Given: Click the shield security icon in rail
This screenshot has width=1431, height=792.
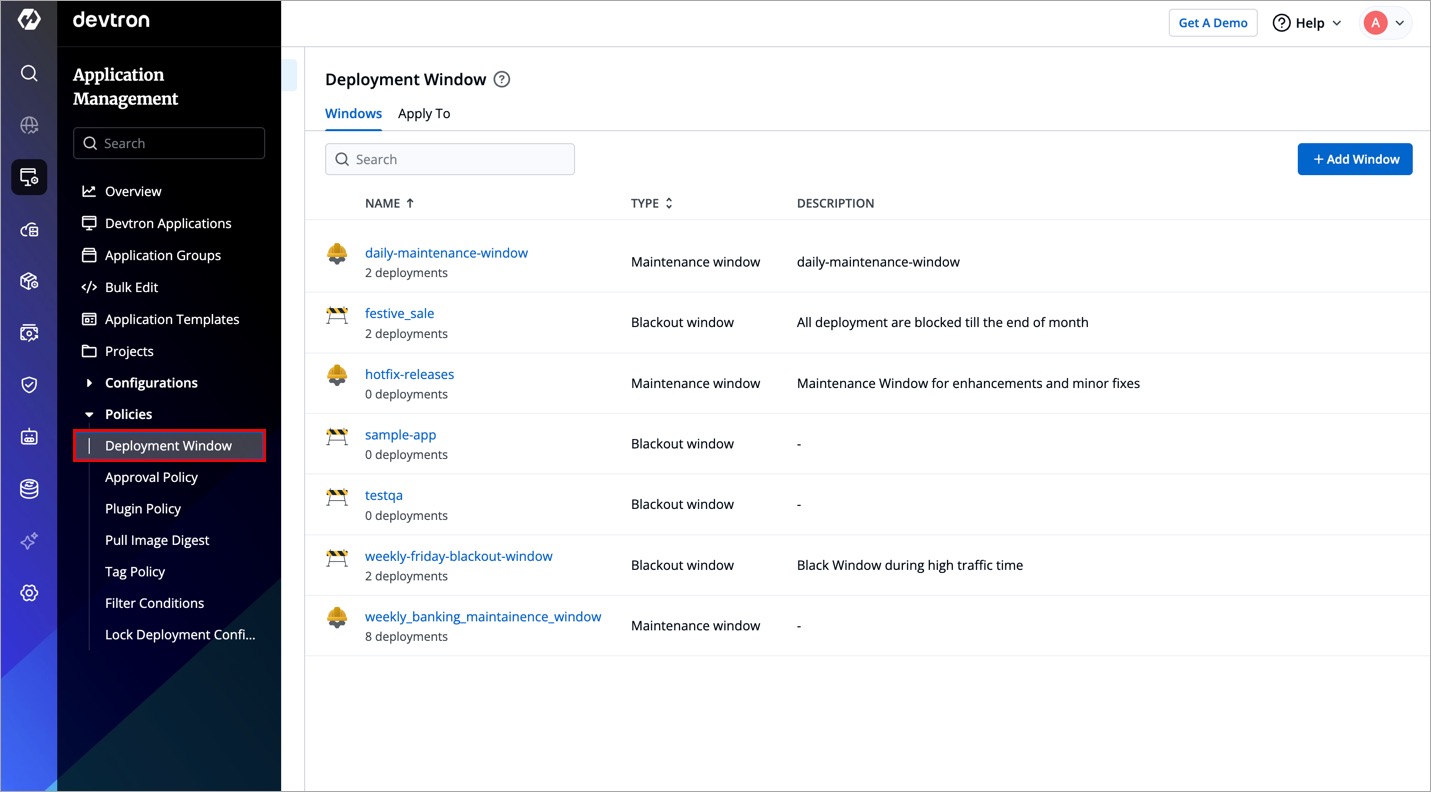Looking at the screenshot, I should tap(29, 385).
